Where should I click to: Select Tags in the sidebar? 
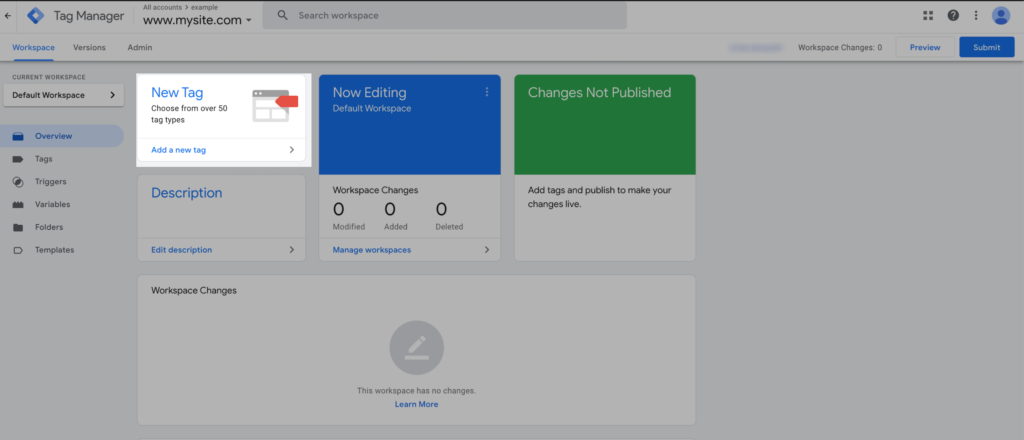[x=43, y=159]
